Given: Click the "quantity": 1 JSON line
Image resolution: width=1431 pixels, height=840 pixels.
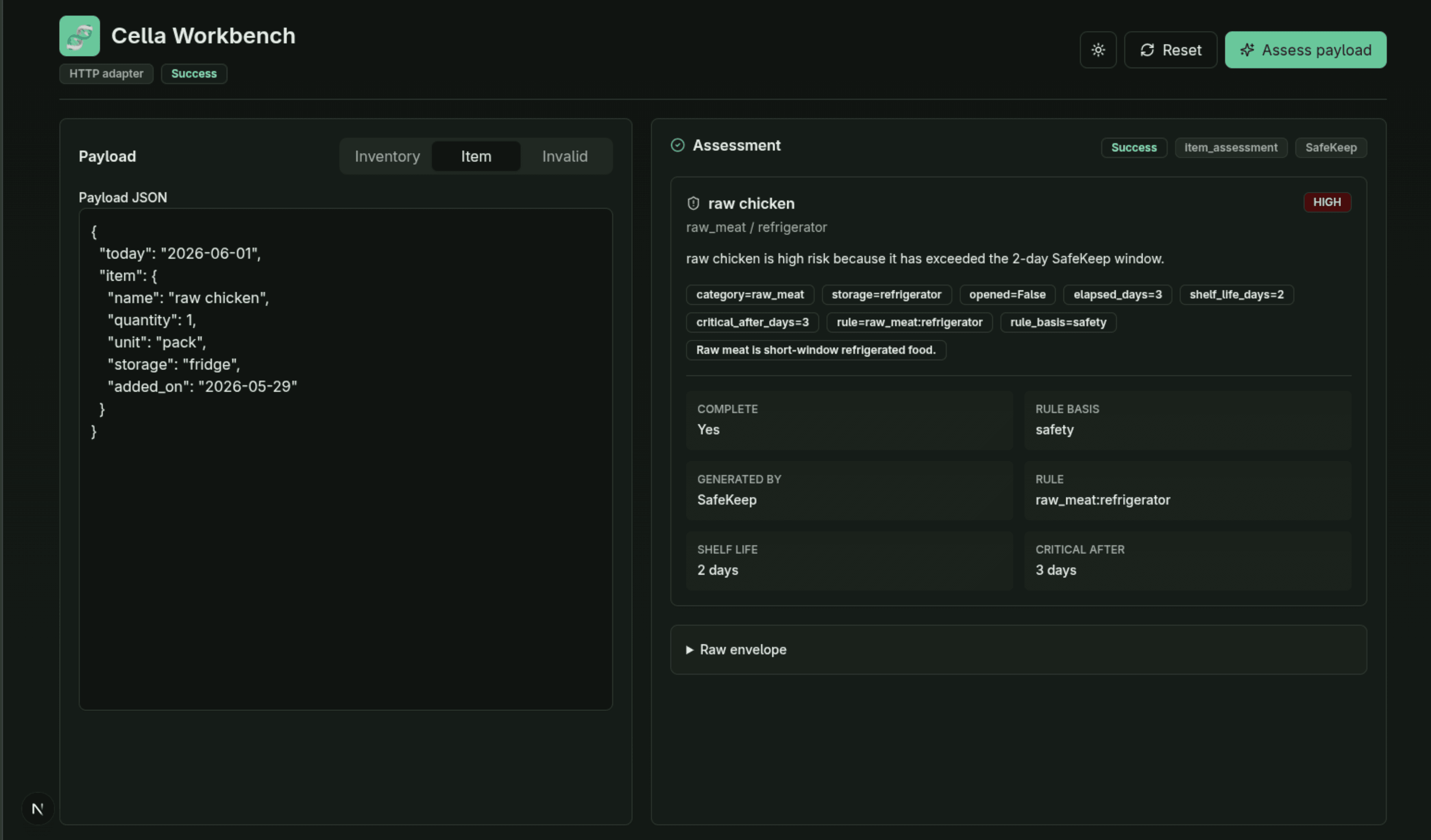Looking at the screenshot, I should click(x=152, y=320).
